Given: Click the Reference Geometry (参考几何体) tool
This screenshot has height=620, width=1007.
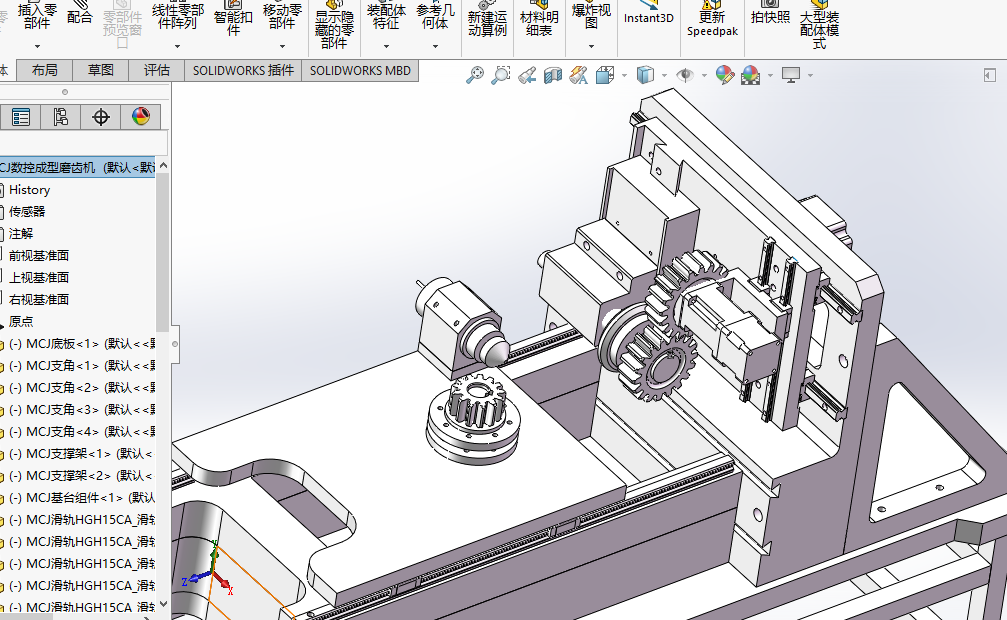Looking at the screenshot, I should point(435,16).
